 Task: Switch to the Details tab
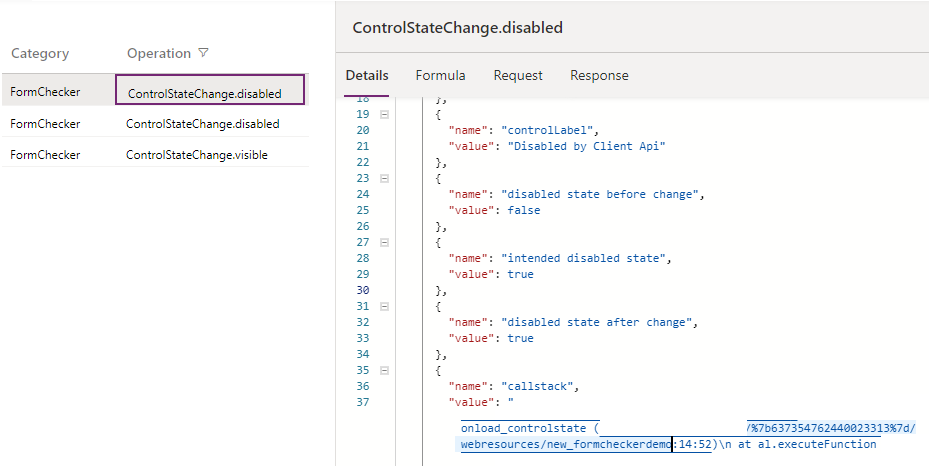point(366,75)
